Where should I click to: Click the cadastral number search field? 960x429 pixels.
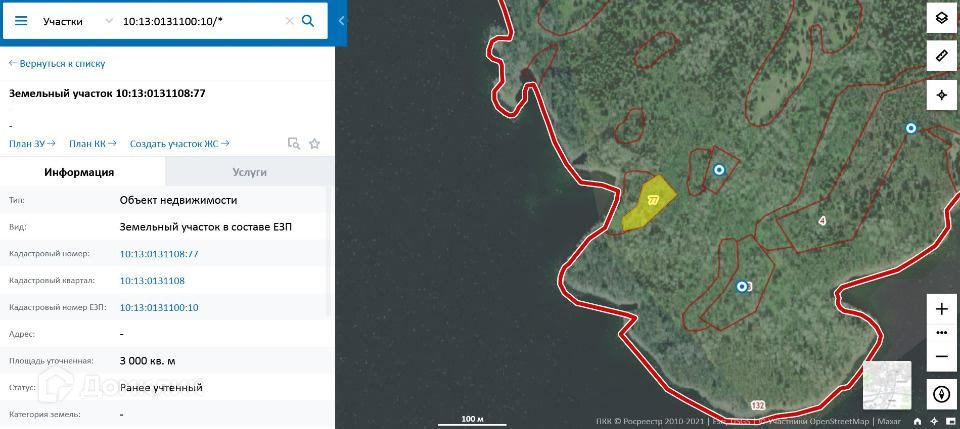[x=201, y=21]
